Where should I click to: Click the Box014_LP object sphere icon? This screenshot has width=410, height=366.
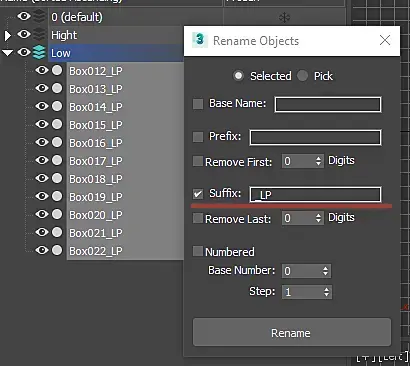tap(57, 106)
